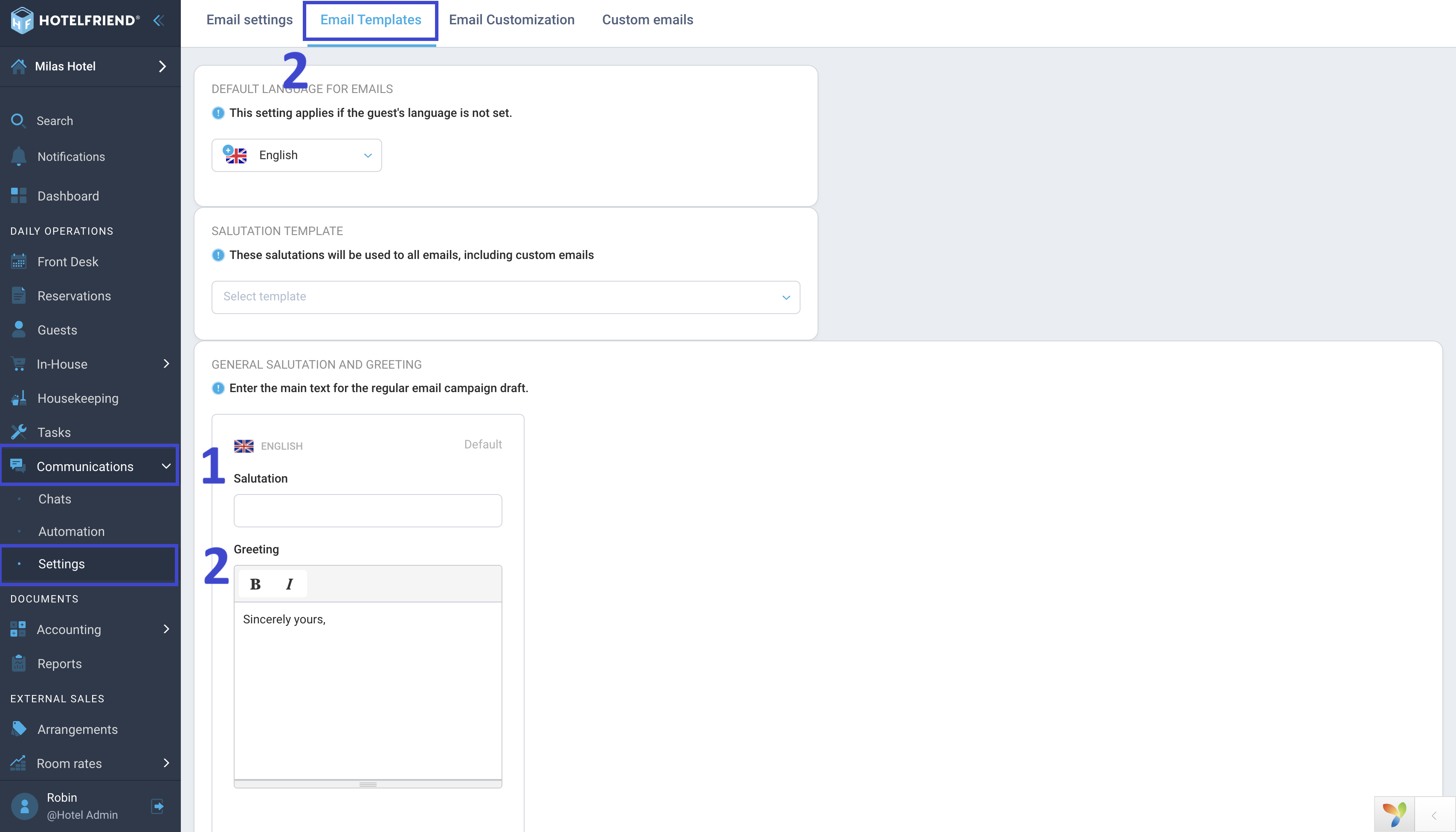Collapse the Communications submenu chevron
This screenshot has height=832, width=1456.
point(166,466)
